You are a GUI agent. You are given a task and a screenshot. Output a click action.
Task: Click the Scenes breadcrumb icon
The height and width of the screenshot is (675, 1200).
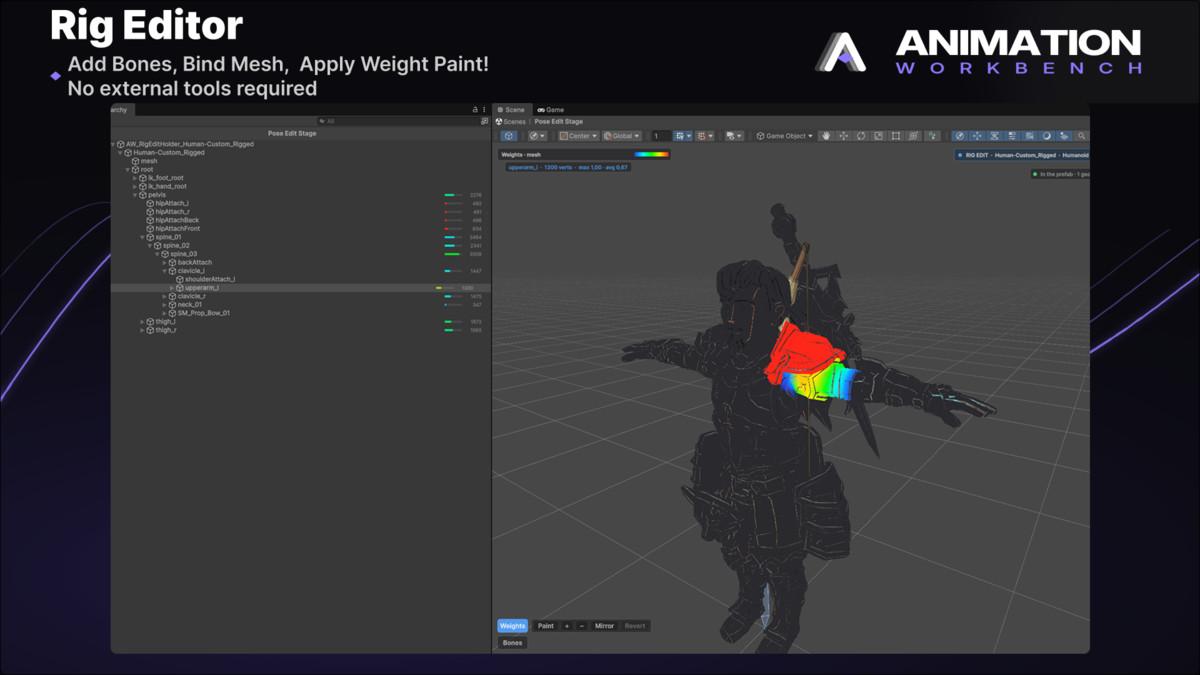pos(500,122)
